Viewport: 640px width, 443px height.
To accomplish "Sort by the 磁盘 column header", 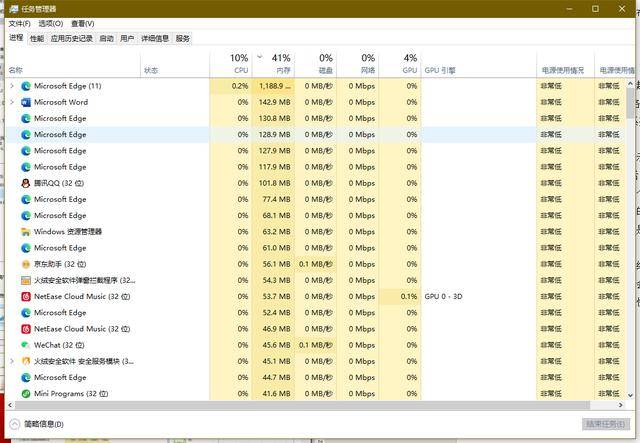I will [316, 63].
